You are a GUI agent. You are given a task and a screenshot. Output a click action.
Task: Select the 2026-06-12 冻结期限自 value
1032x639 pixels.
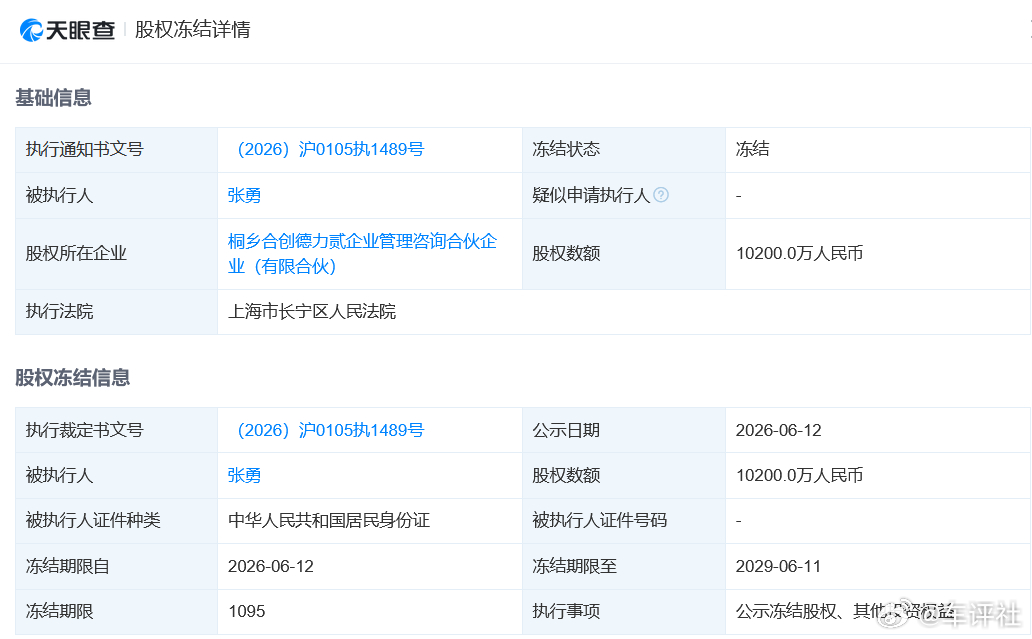coord(271,567)
